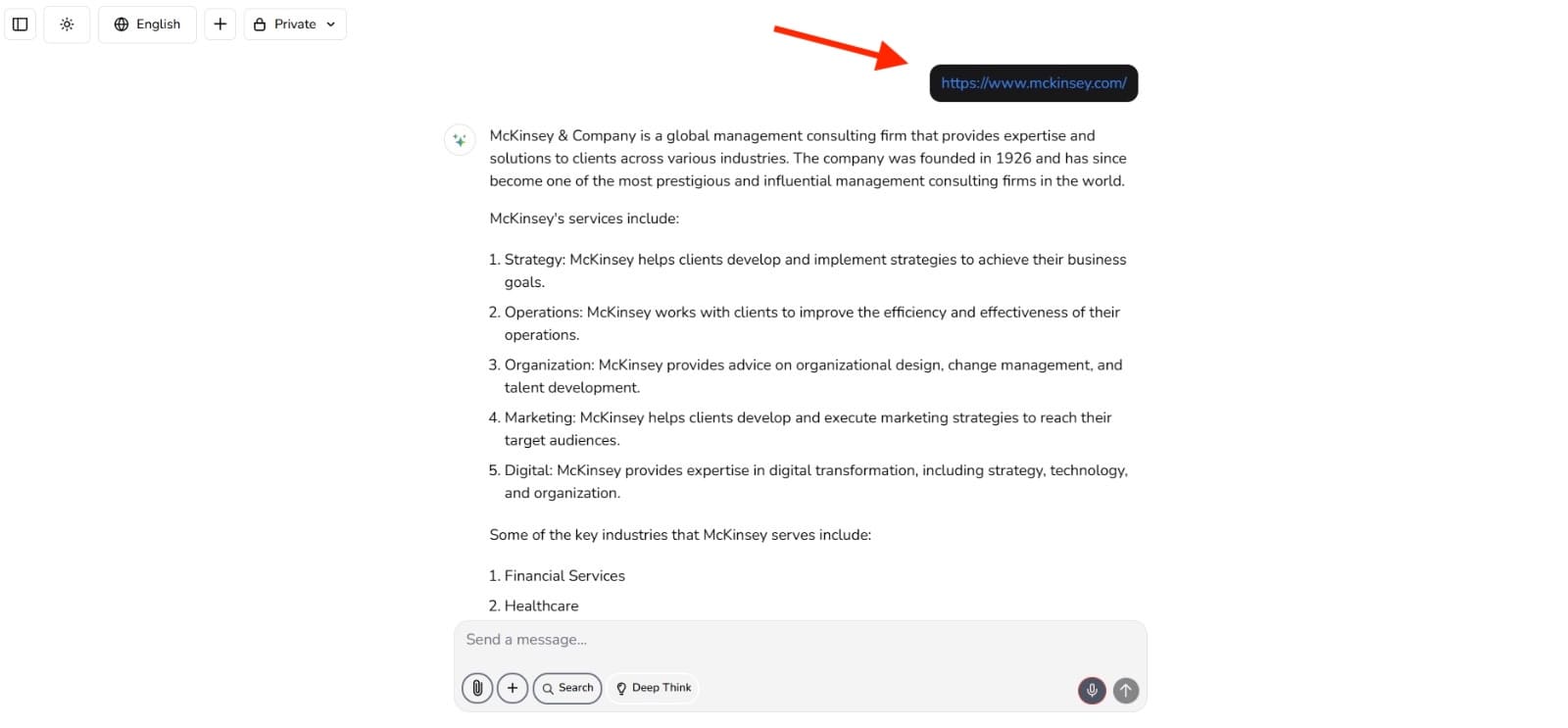Image resolution: width=1568 pixels, height=728 pixels.
Task: Enable the Search mode button
Action: pyautogui.click(x=567, y=688)
